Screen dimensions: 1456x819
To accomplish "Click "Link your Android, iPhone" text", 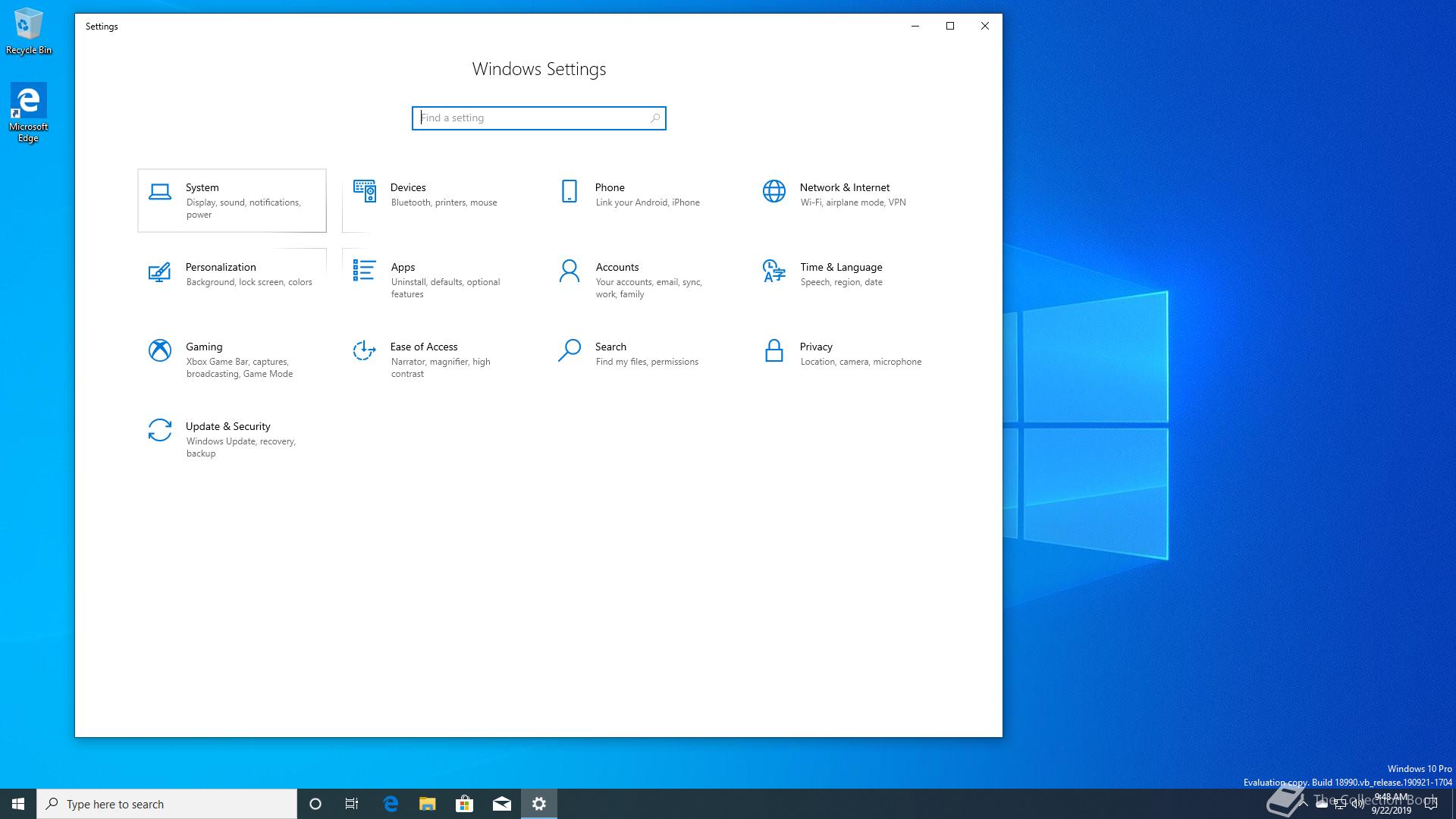I will (648, 202).
